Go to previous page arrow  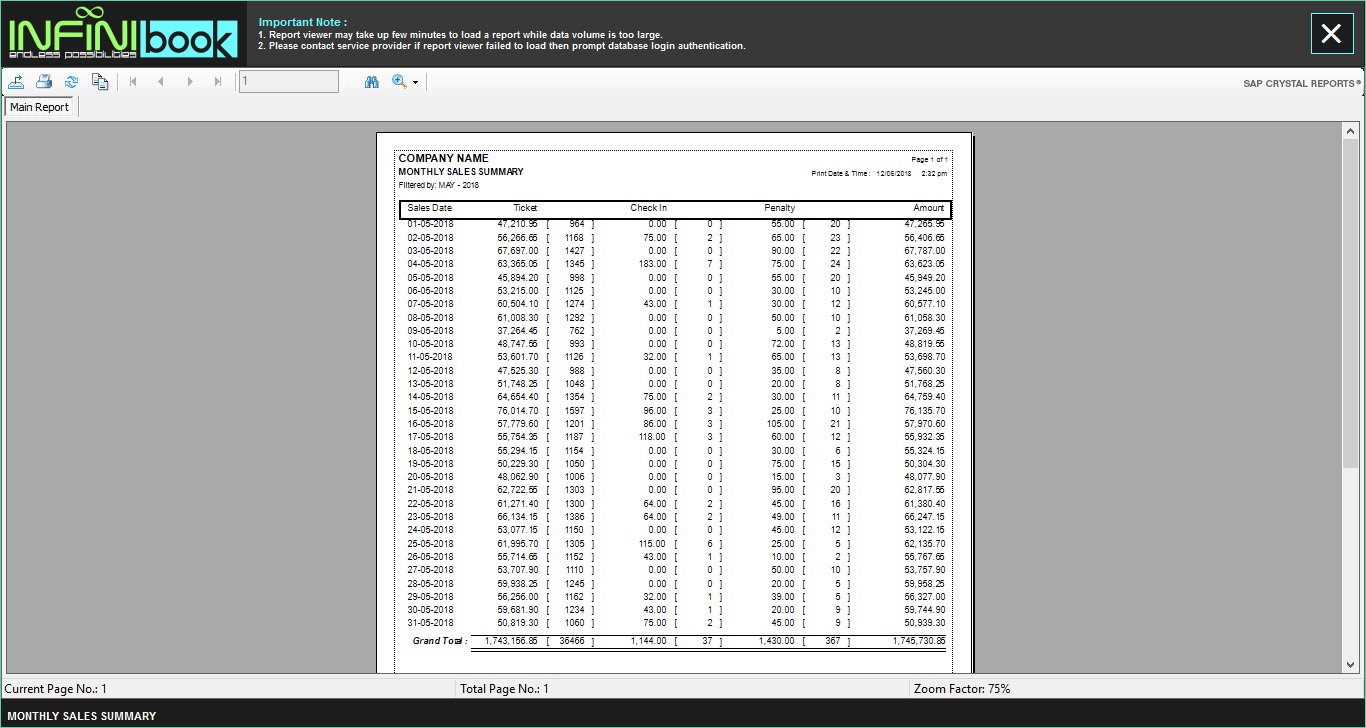coord(161,82)
